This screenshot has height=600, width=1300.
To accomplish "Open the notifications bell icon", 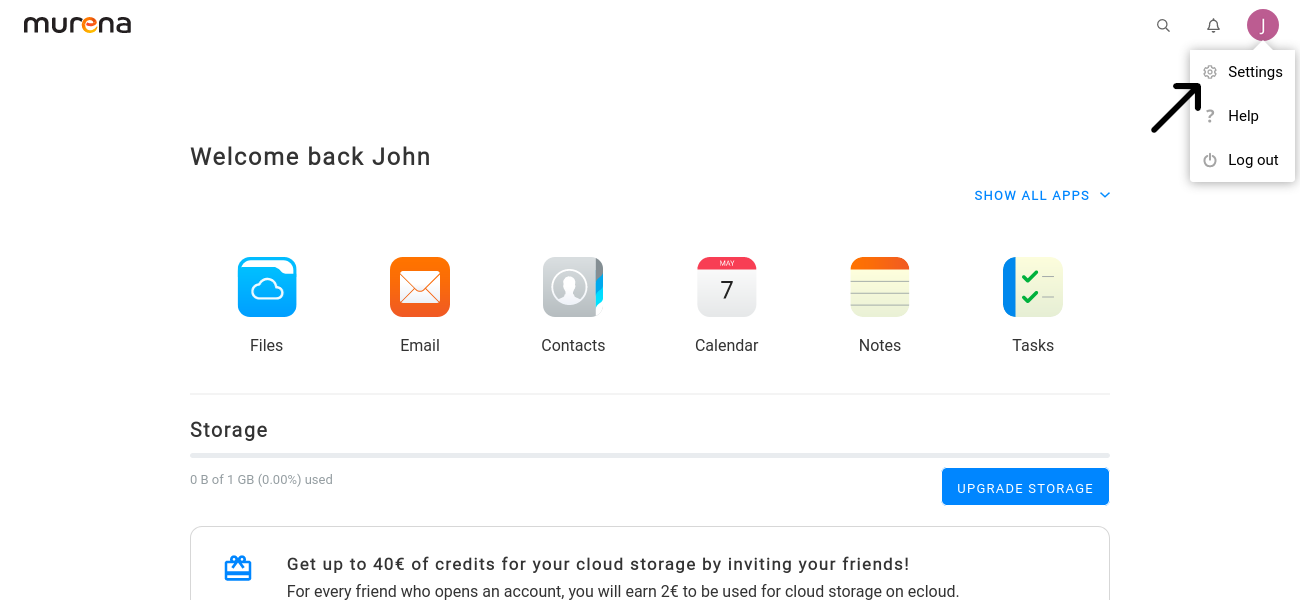I will click(x=1213, y=25).
